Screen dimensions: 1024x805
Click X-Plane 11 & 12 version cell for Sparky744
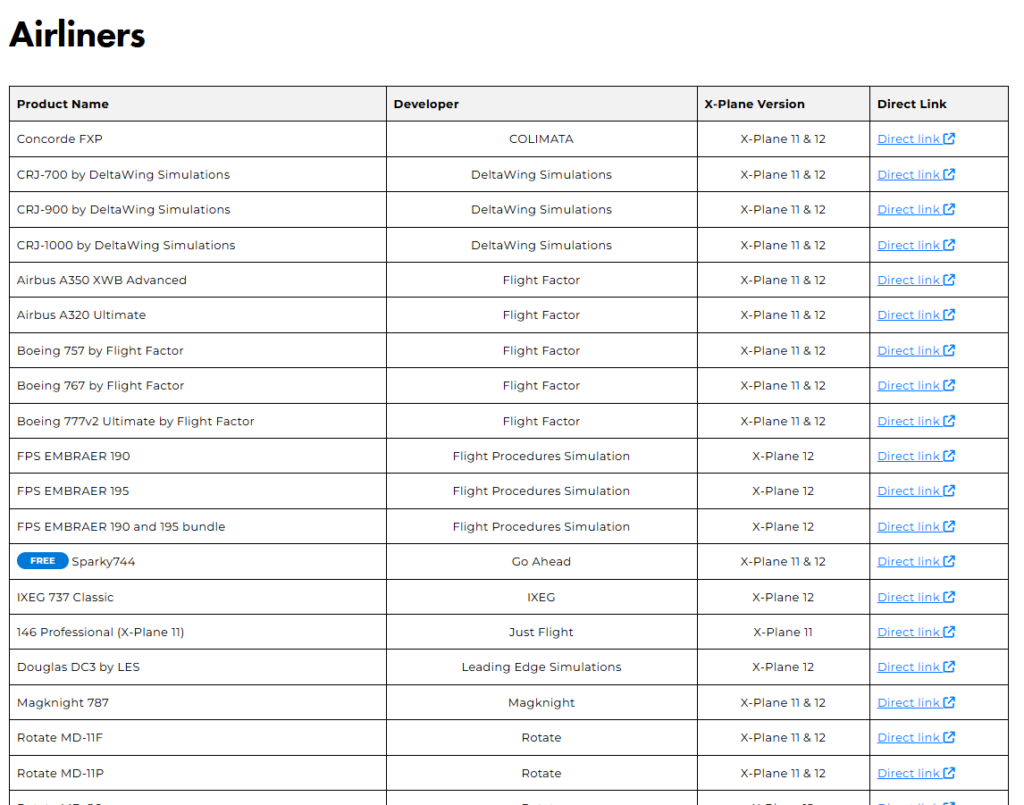click(783, 561)
